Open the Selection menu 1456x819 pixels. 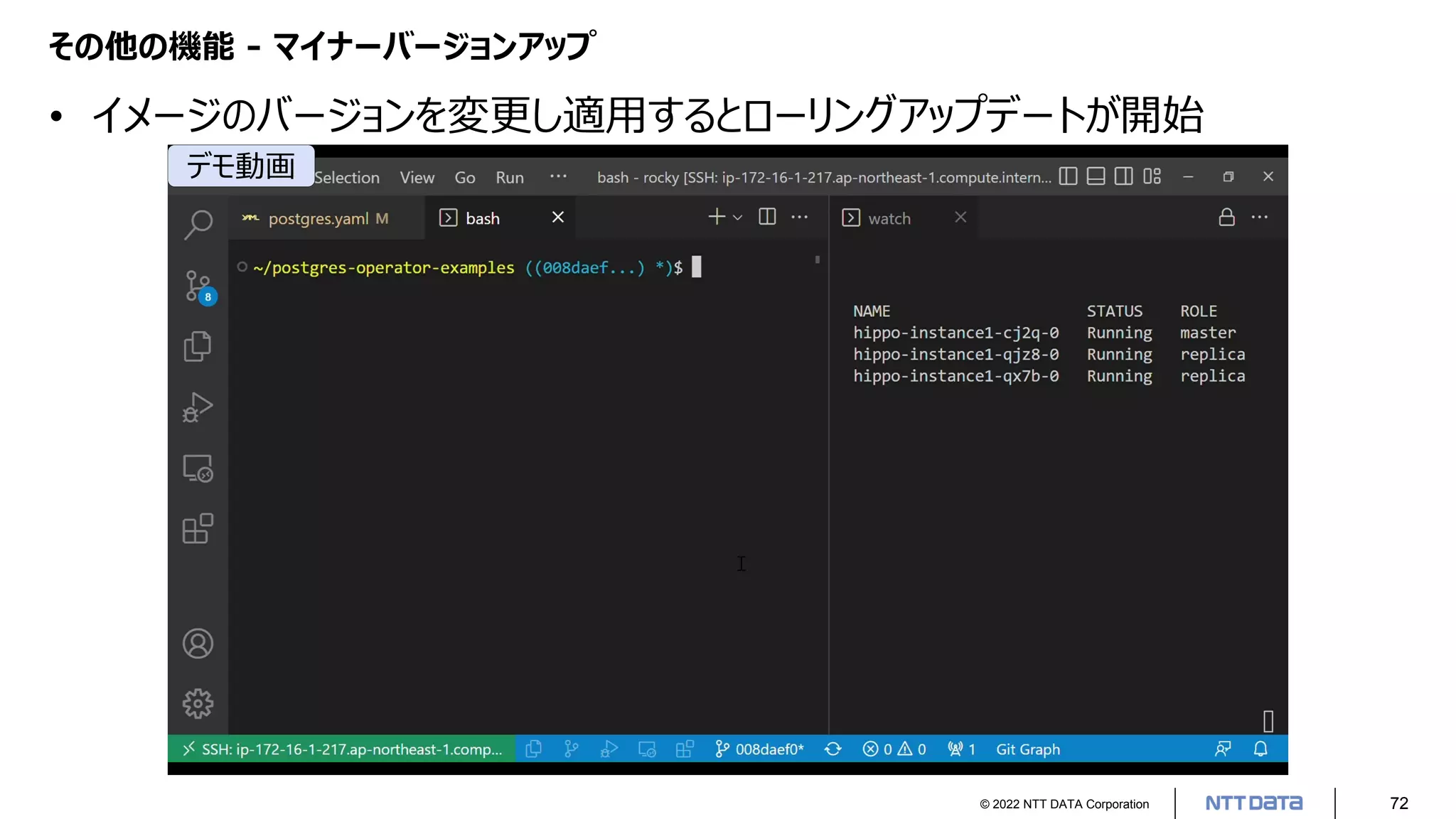pos(347,178)
